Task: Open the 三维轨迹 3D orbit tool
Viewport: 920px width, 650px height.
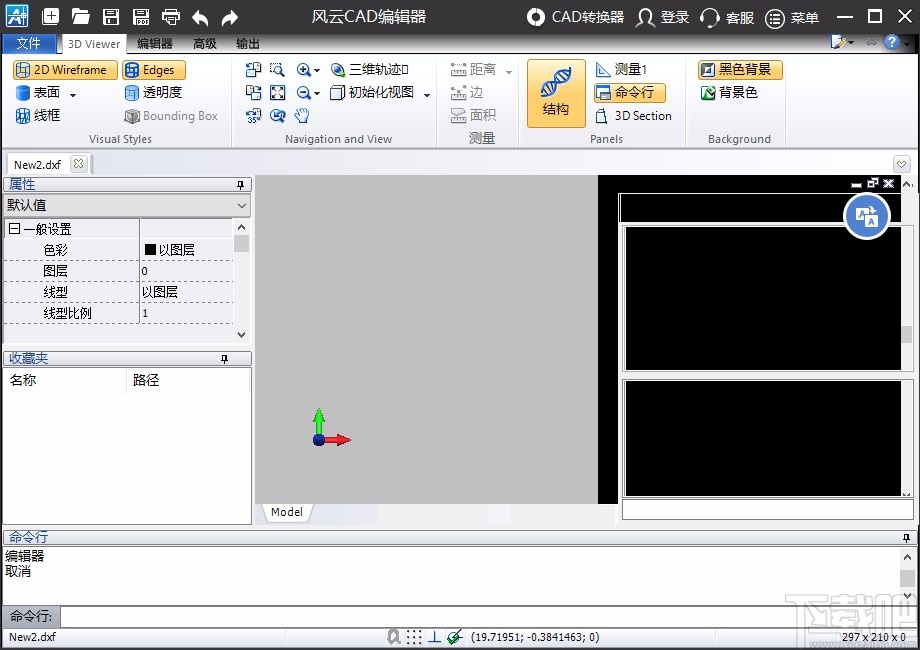Action: pos(369,70)
